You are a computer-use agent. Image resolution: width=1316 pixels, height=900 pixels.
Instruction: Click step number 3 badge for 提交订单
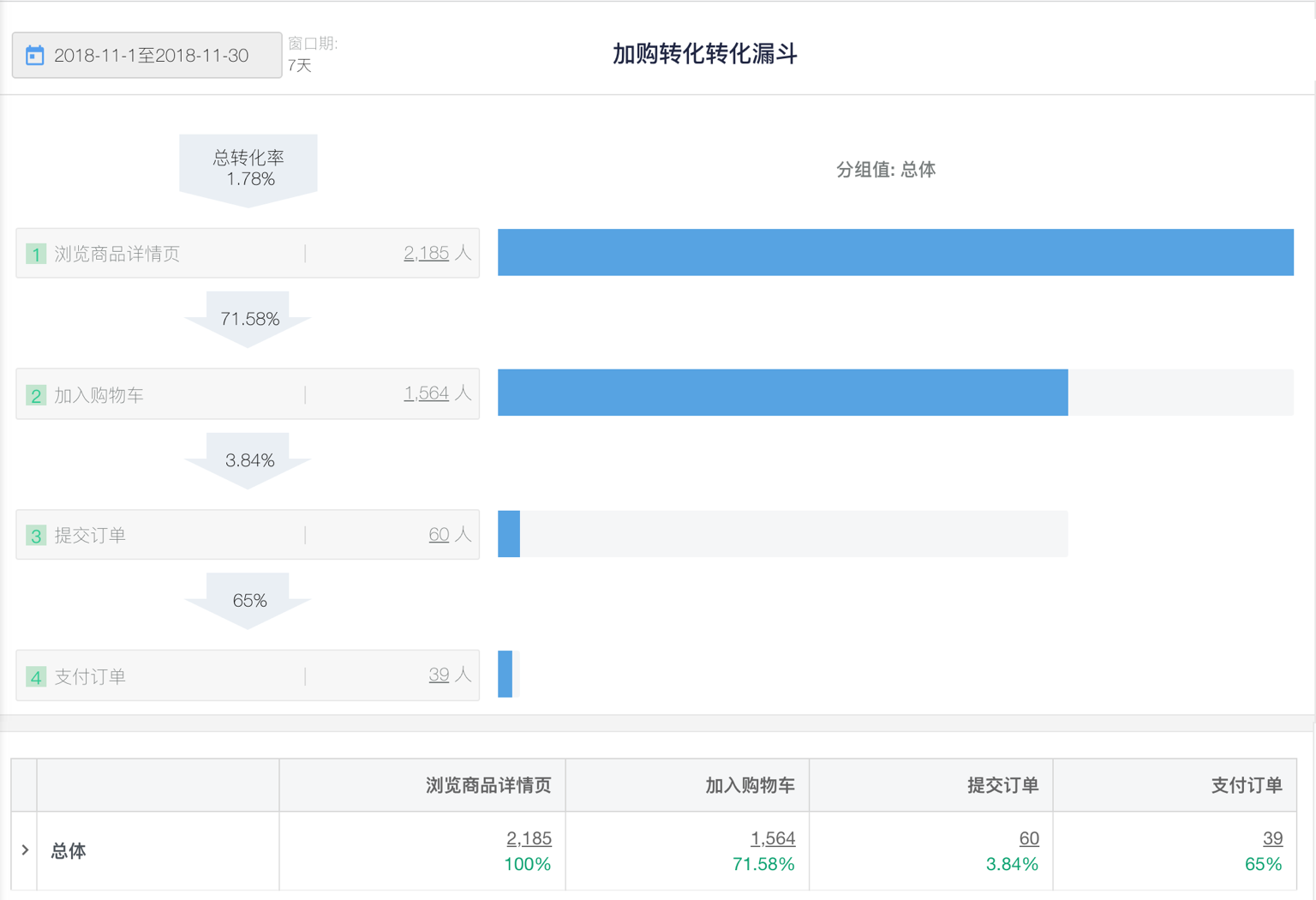(x=36, y=536)
